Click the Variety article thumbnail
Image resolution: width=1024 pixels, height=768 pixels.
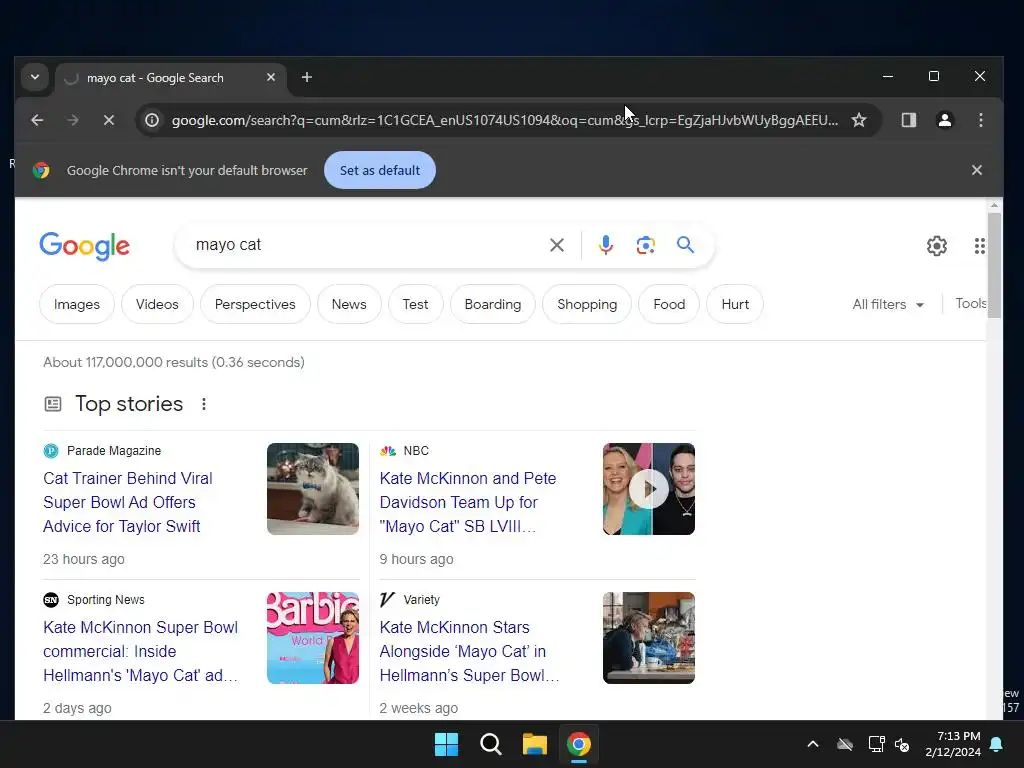[648, 638]
